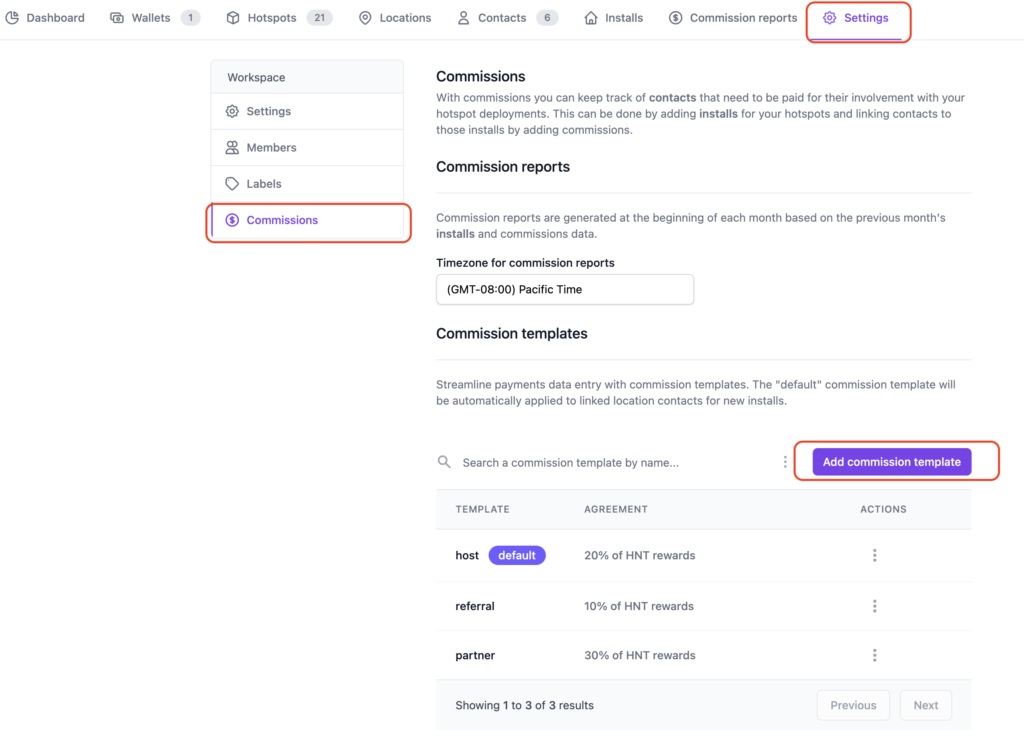Click the Installs house icon
1024x756 pixels.
tap(591, 18)
